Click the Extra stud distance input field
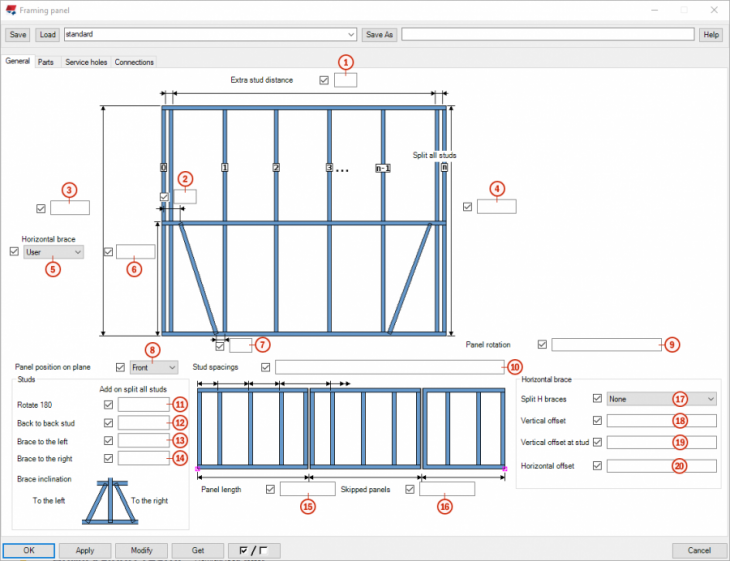This screenshot has height=561, width=730. (345, 80)
